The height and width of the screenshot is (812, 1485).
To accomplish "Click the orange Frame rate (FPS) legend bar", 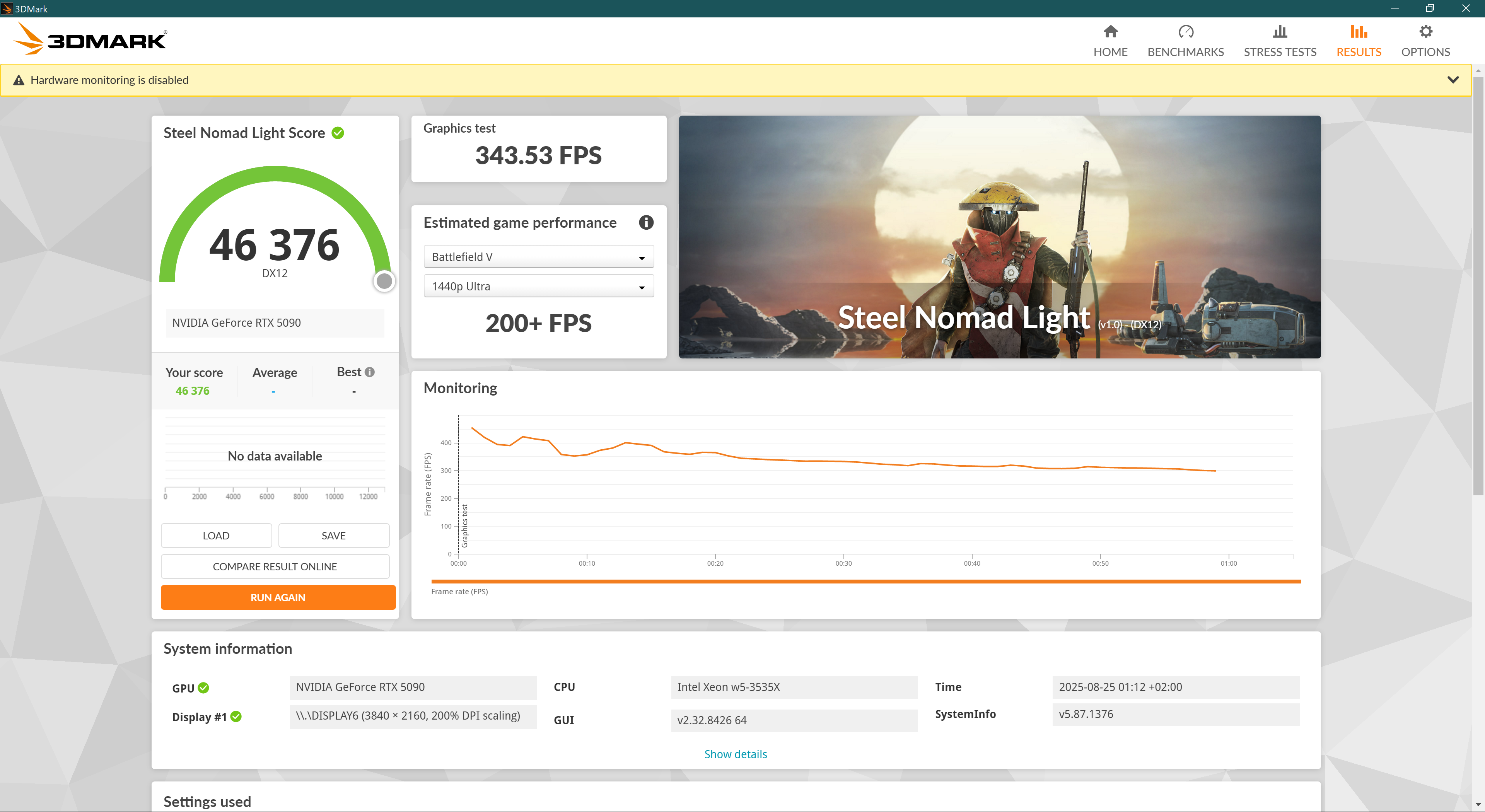I will (x=866, y=582).
